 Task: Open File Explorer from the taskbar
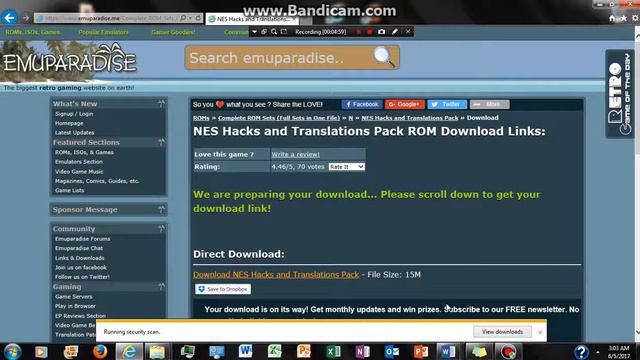tap(157, 351)
